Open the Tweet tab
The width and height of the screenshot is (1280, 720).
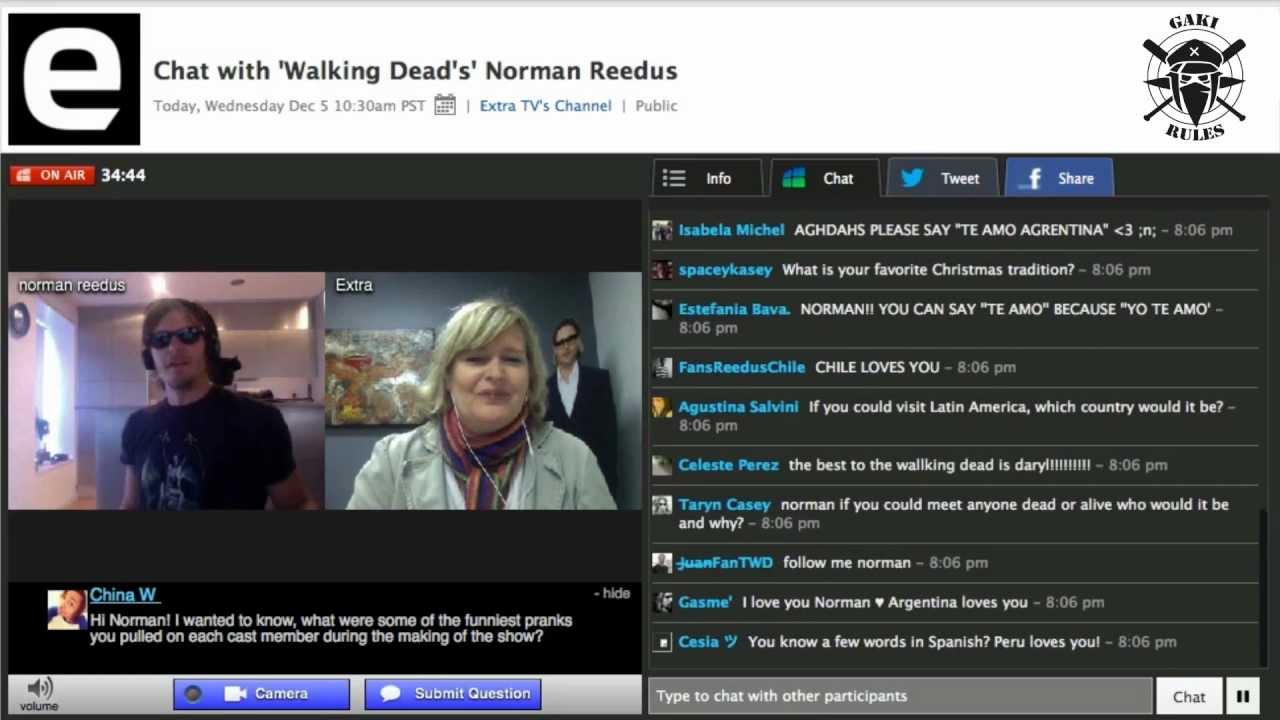click(942, 178)
